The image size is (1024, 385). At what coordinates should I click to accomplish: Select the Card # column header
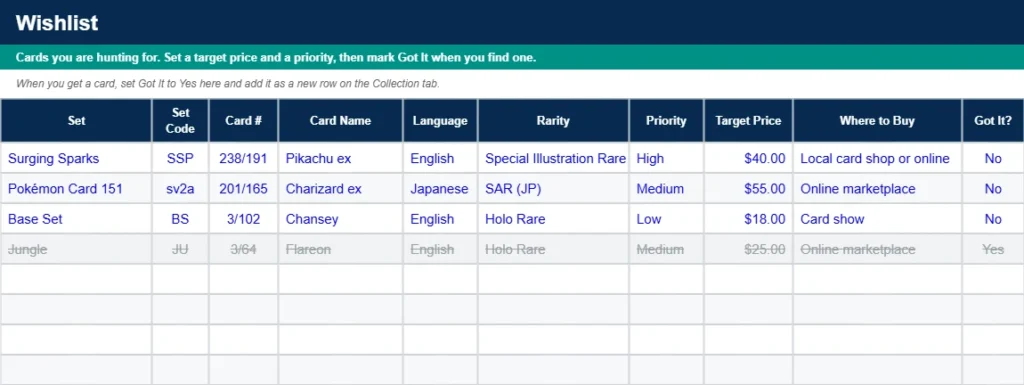coord(244,121)
